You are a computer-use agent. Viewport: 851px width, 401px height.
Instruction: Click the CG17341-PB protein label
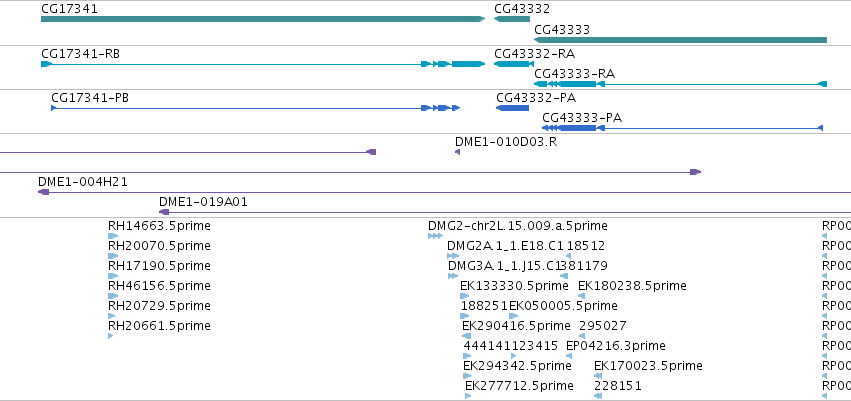click(x=90, y=98)
